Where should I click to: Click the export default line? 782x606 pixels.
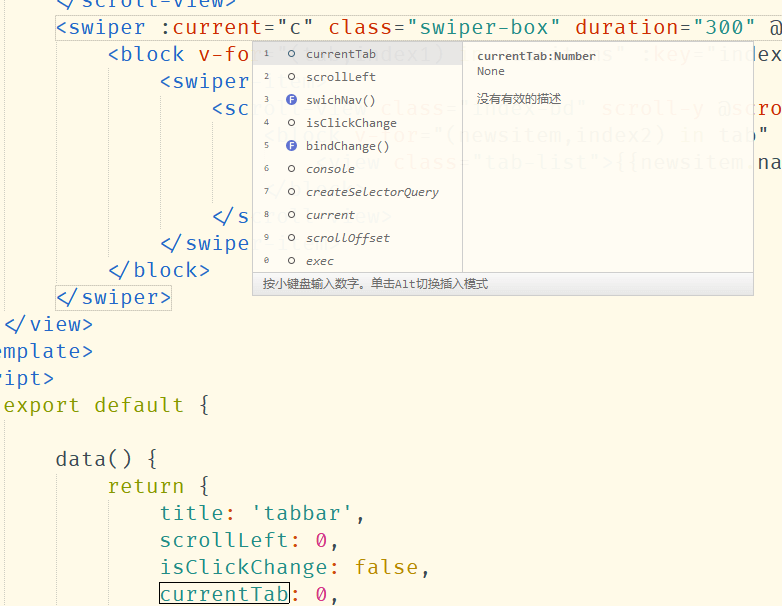pos(106,405)
